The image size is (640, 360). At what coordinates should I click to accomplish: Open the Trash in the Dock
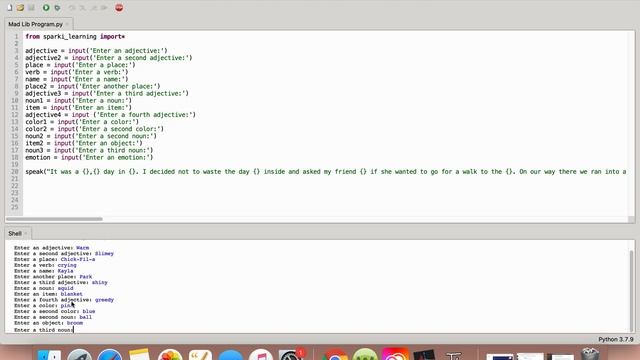[x=590, y=353]
